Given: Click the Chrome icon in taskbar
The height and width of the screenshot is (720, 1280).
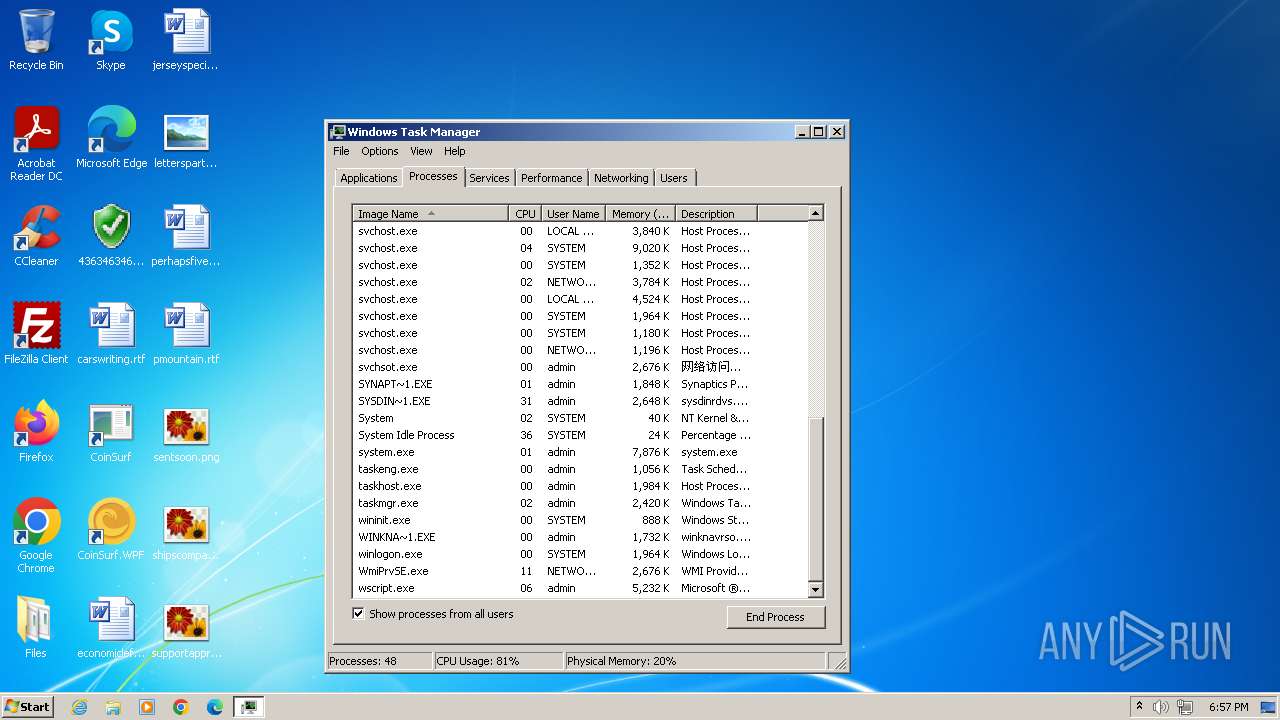Looking at the screenshot, I should (x=181, y=707).
